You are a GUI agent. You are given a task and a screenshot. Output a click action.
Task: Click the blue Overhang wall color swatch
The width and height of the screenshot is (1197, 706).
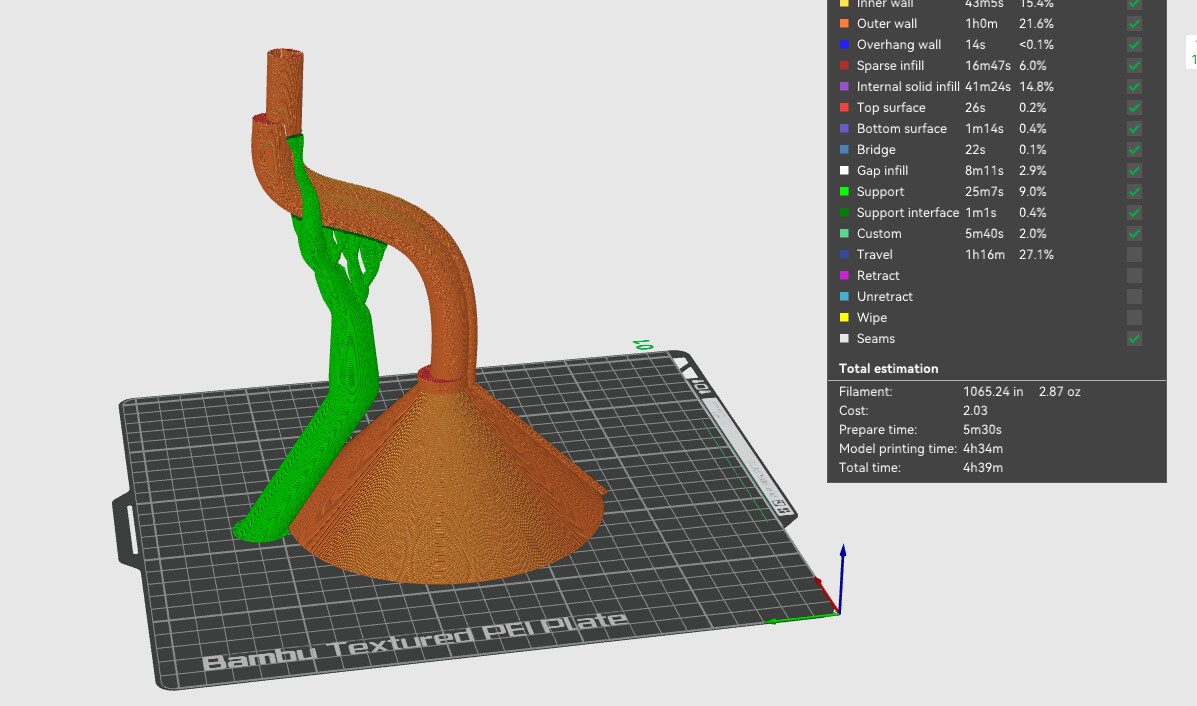pyautogui.click(x=844, y=45)
